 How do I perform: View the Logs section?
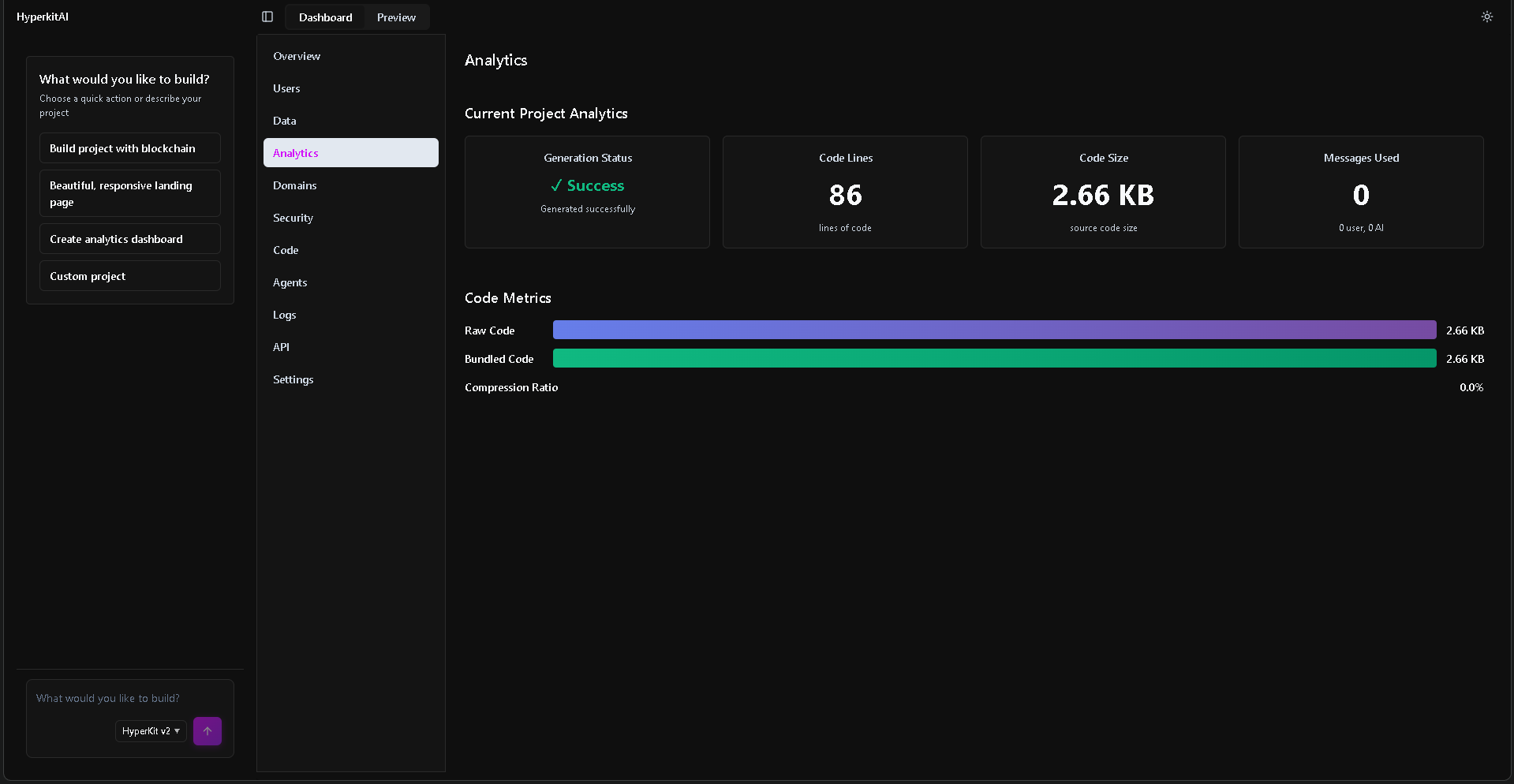(x=285, y=315)
